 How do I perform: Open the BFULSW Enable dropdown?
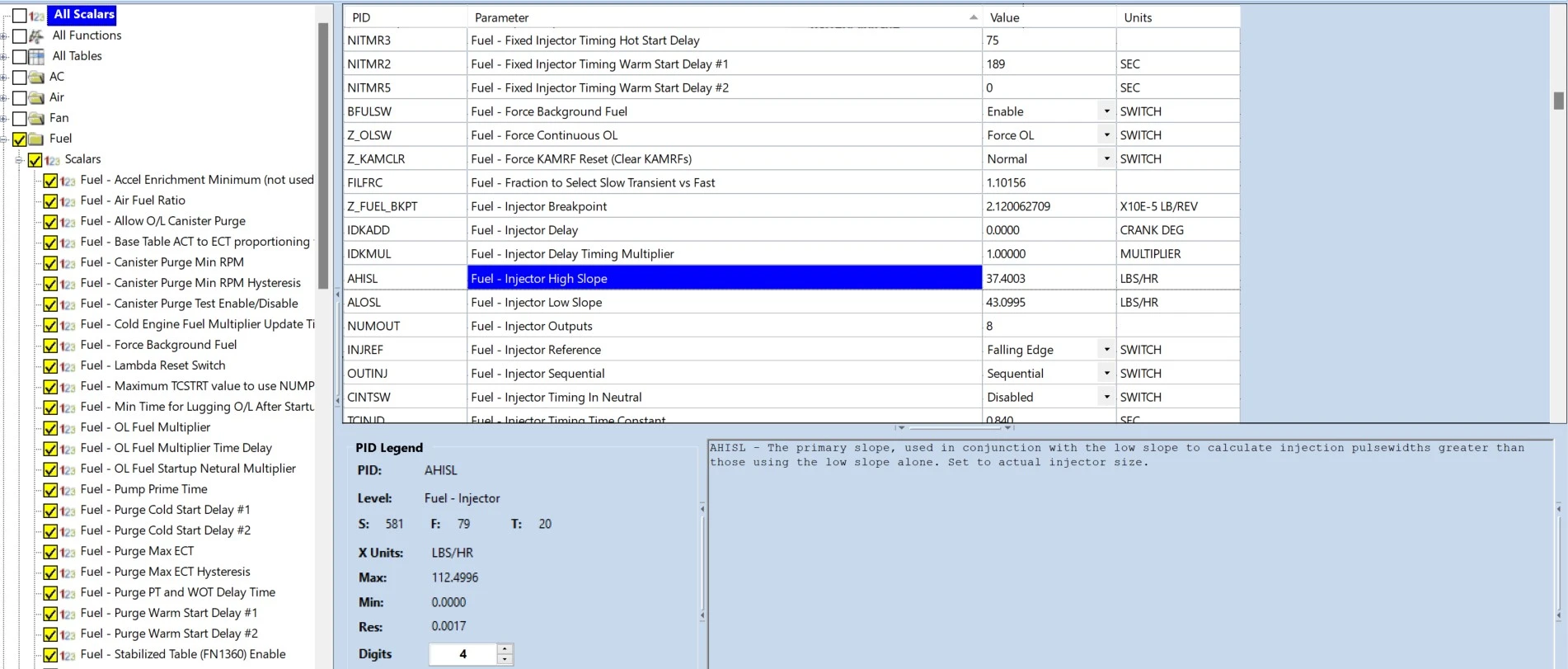[1106, 111]
